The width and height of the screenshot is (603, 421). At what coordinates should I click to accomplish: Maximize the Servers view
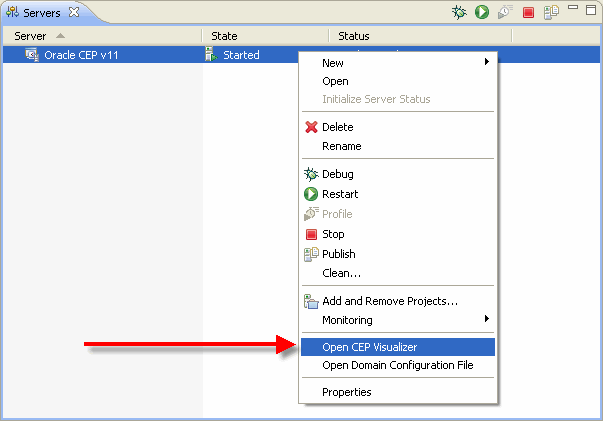(x=591, y=10)
